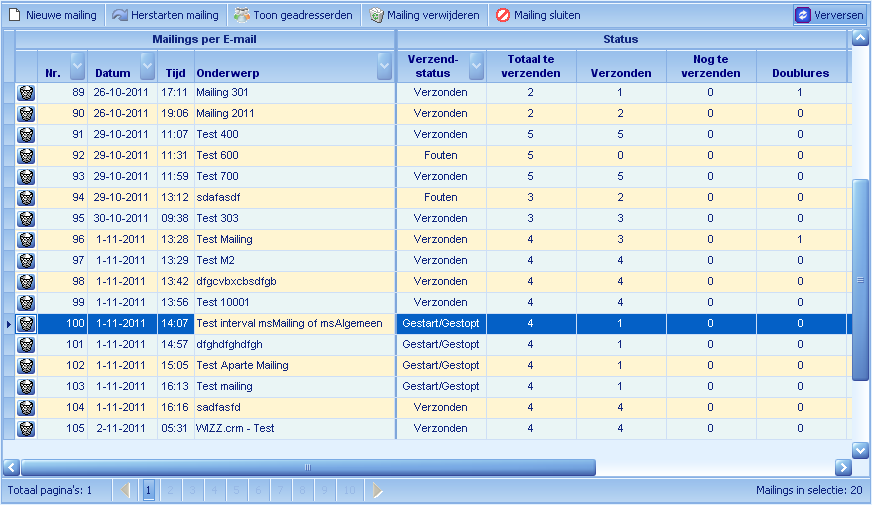This screenshot has width=872, height=505.
Task: Click the Doublures column header
Action: point(801,66)
